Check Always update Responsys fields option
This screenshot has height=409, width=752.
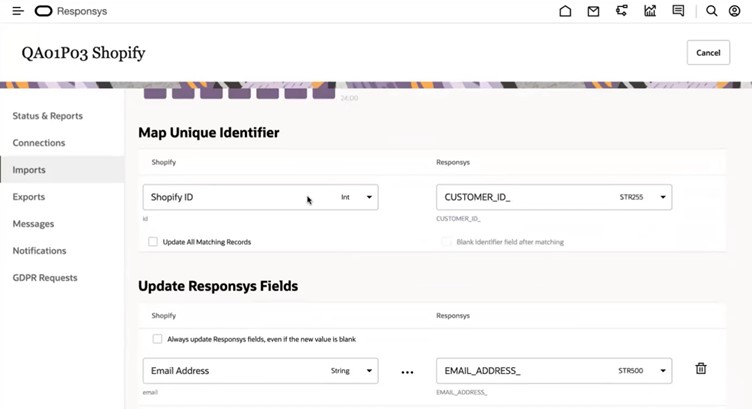[157, 339]
